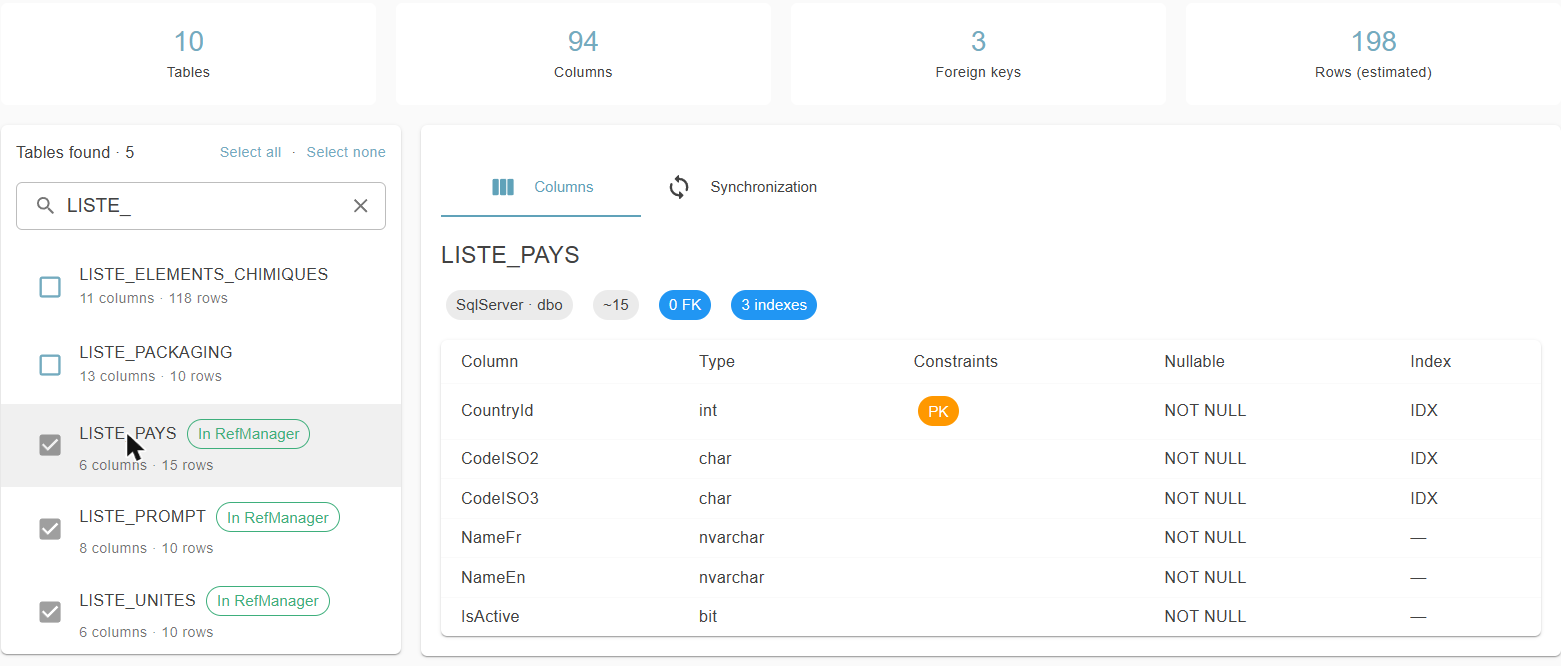Click the int type of CountryId
The width and height of the screenshot is (1561, 666).
708,410
